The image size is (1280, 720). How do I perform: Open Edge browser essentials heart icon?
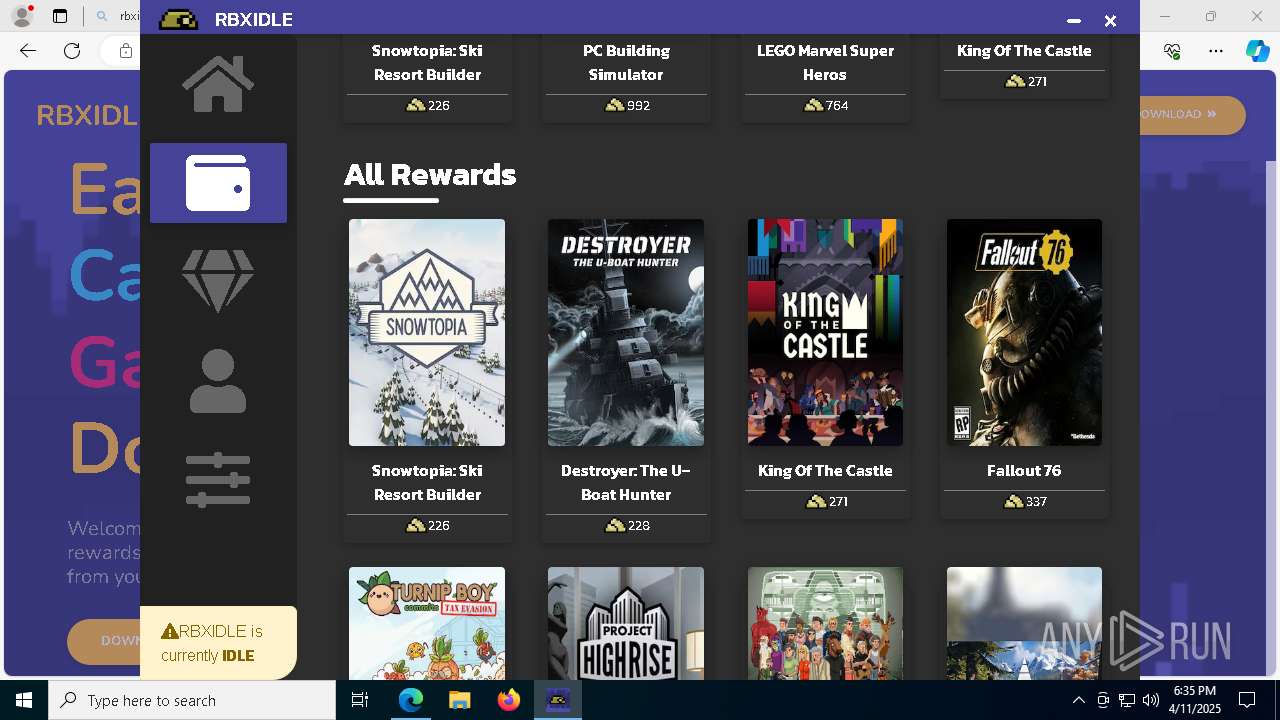coord(1172,51)
